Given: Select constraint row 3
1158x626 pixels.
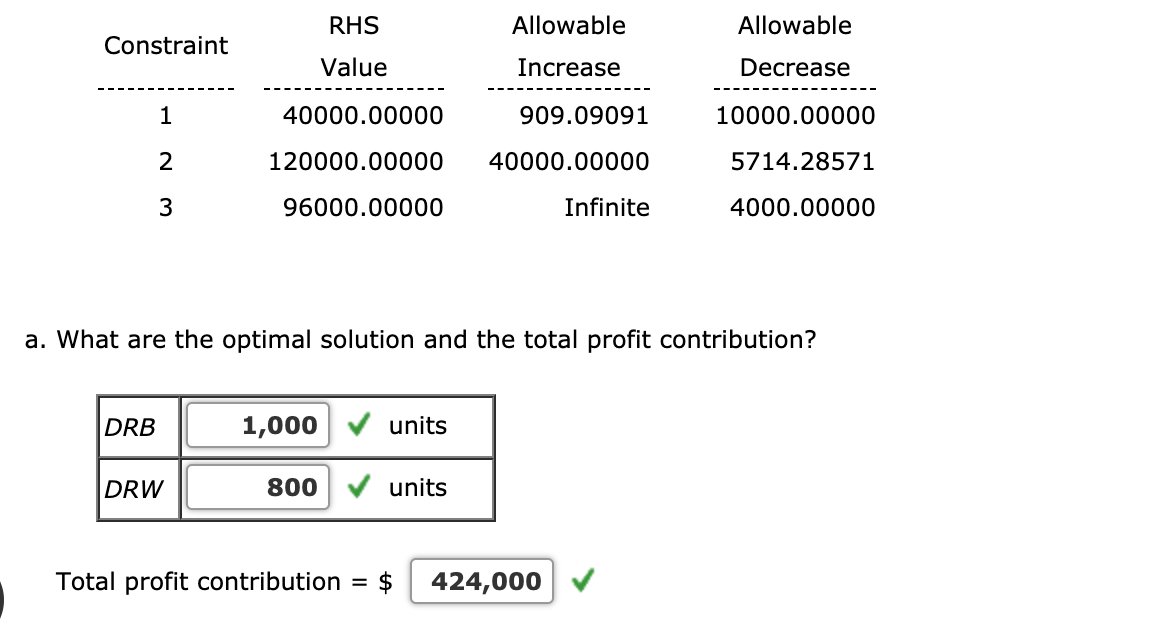Looking at the screenshot, I should 165,207.
